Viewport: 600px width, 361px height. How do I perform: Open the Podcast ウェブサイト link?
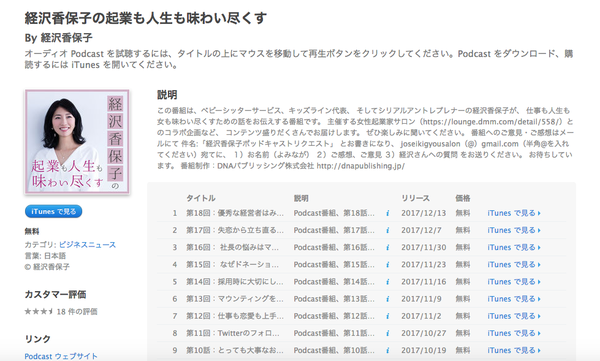pos(61,356)
